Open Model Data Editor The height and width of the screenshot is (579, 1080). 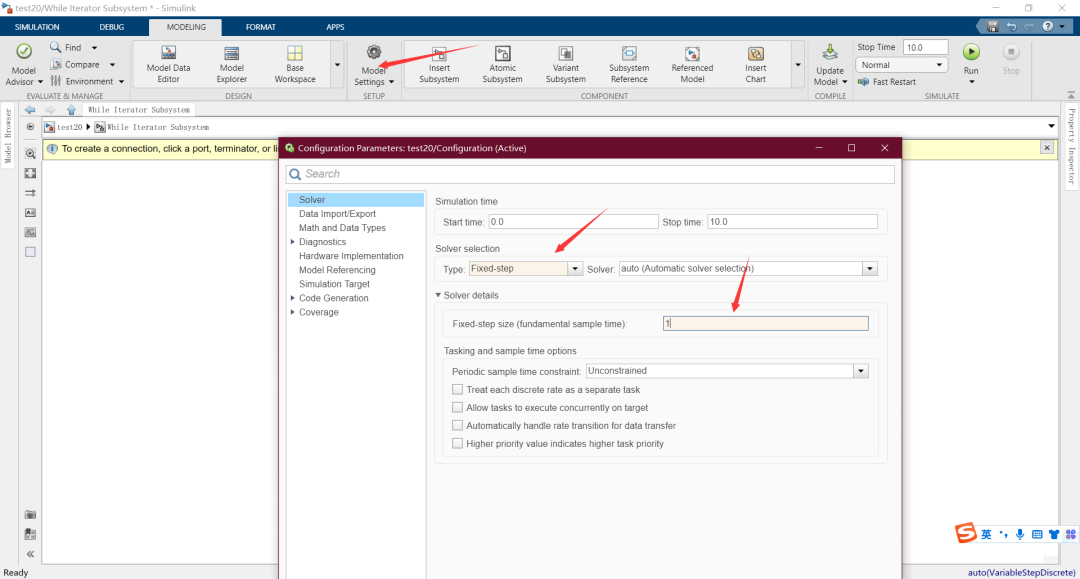(168, 64)
